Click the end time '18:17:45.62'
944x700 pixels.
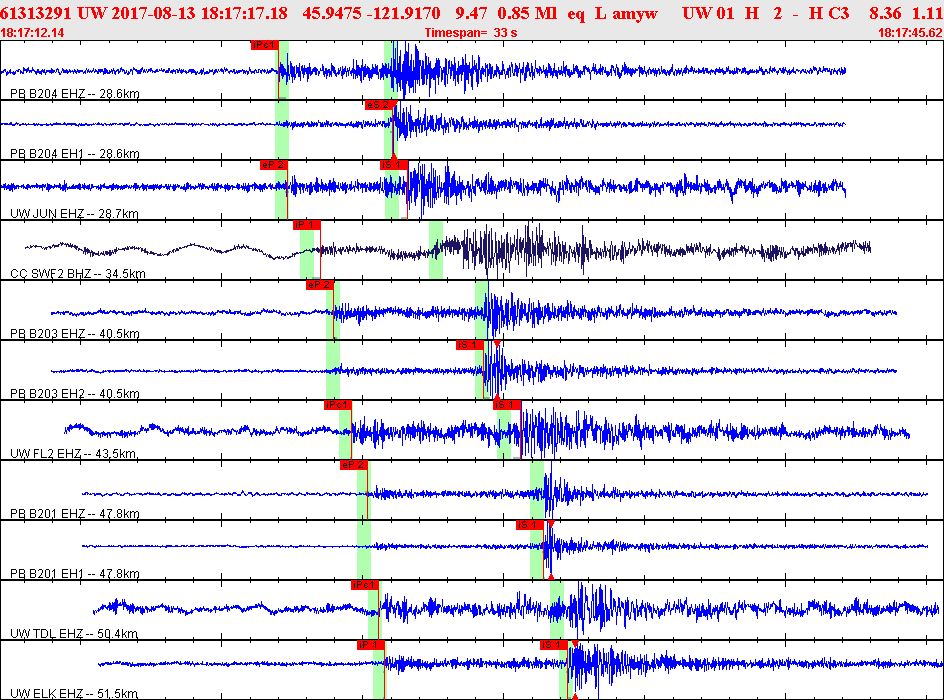[x=910, y=33]
